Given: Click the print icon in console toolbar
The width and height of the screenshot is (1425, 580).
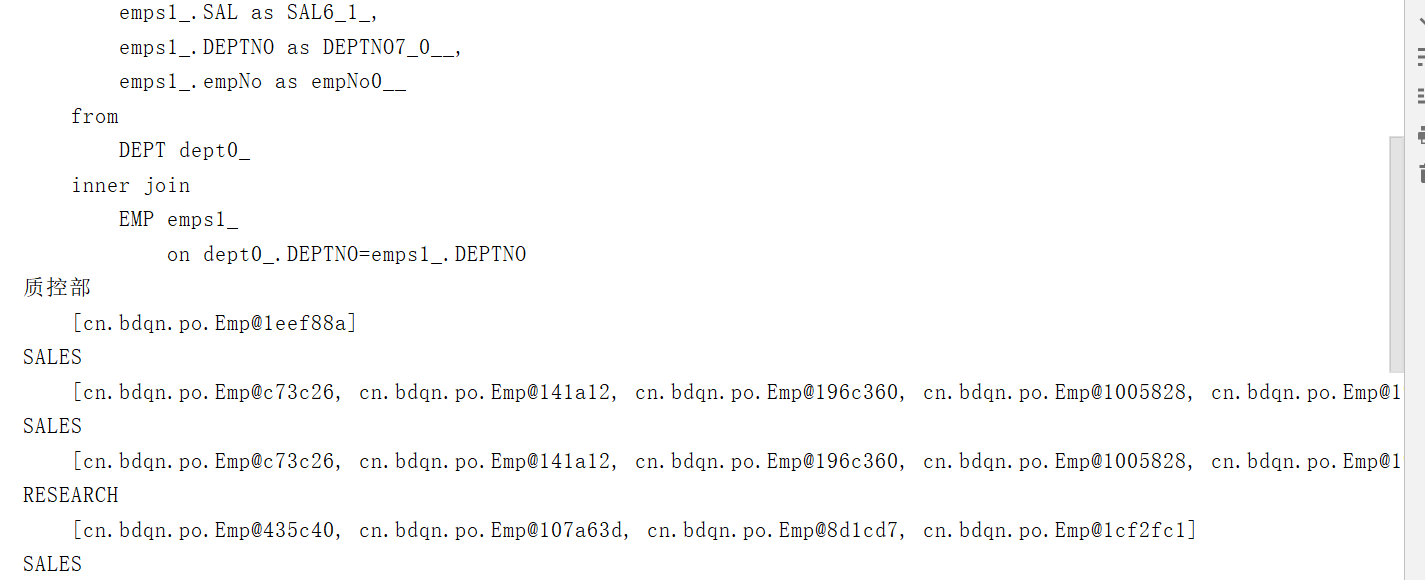Looking at the screenshot, I should point(1420,135).
